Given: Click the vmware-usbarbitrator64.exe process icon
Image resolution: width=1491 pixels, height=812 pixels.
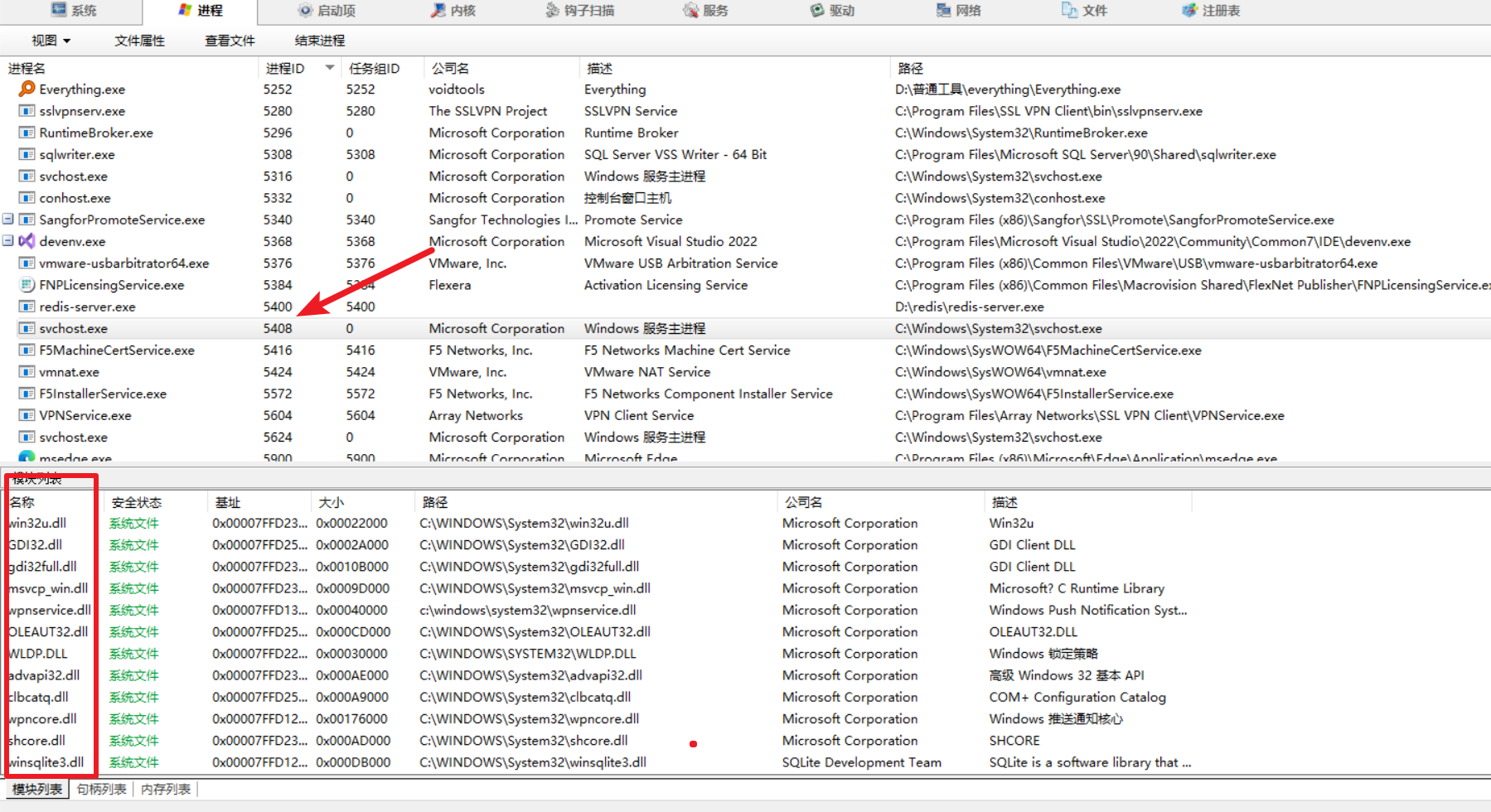Looking at the screenshot, I should [x=27, y=263].
